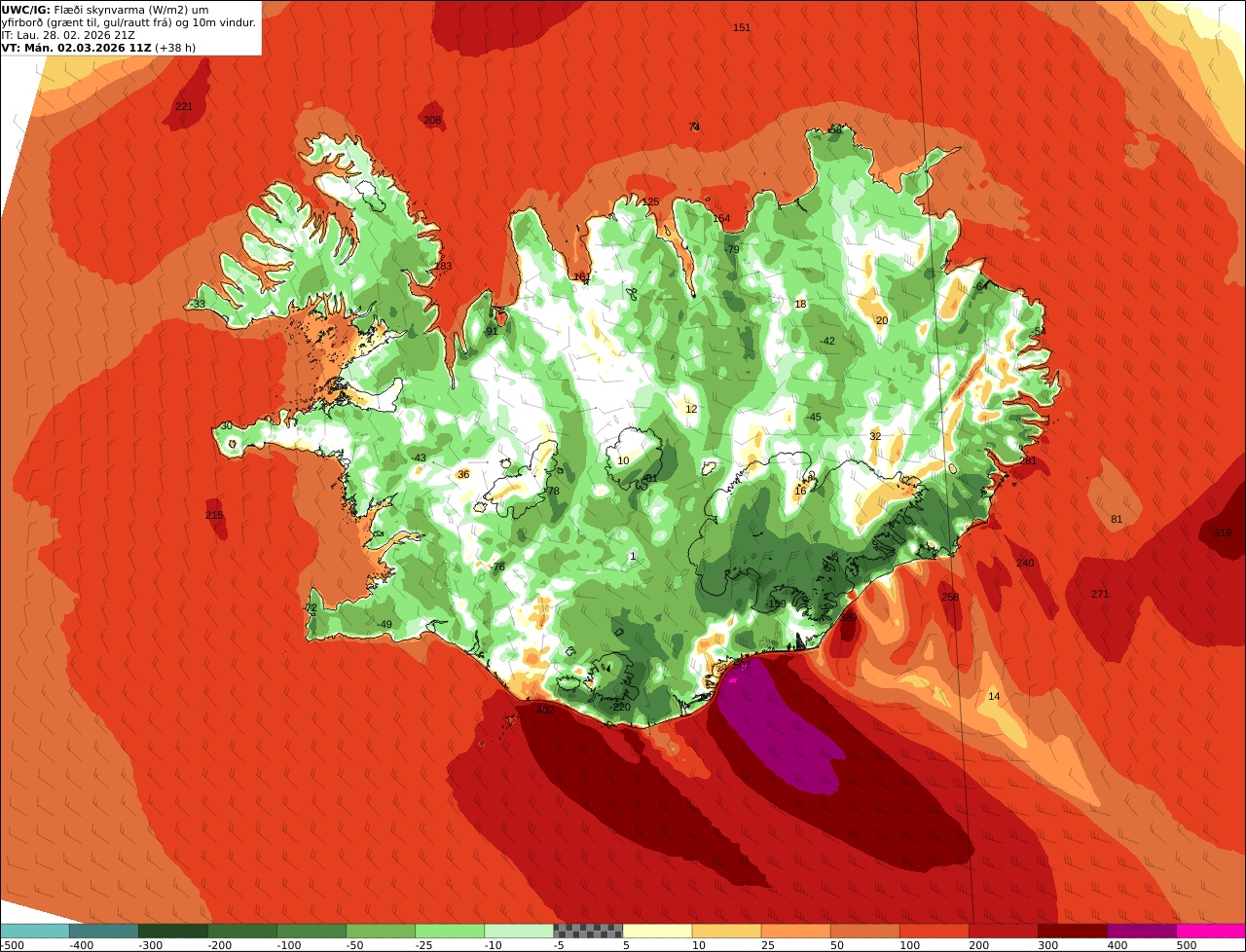Viewport: 1246px width, 952px height.
Task: Click the map flux value 208
Action: 432,120
